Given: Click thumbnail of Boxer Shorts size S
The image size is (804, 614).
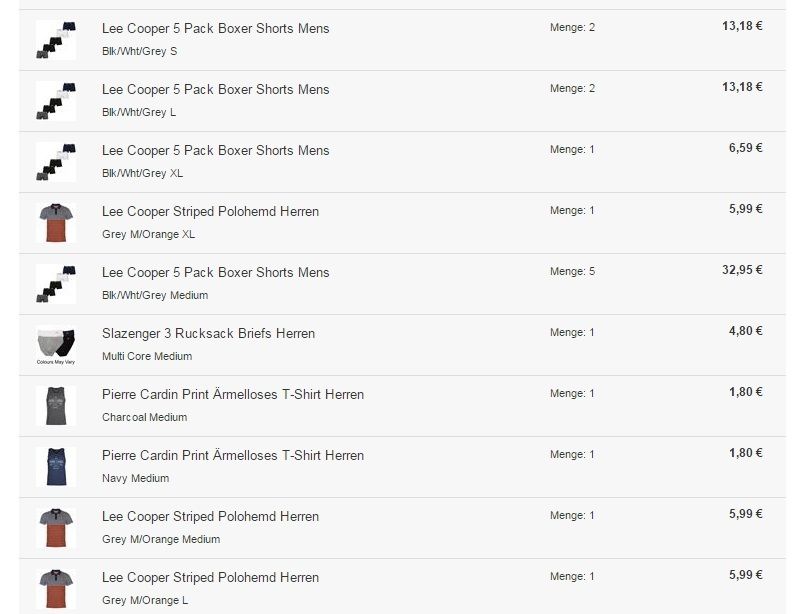Looking at the screenshot, I should pyautogui.click(x=55, y=40).
